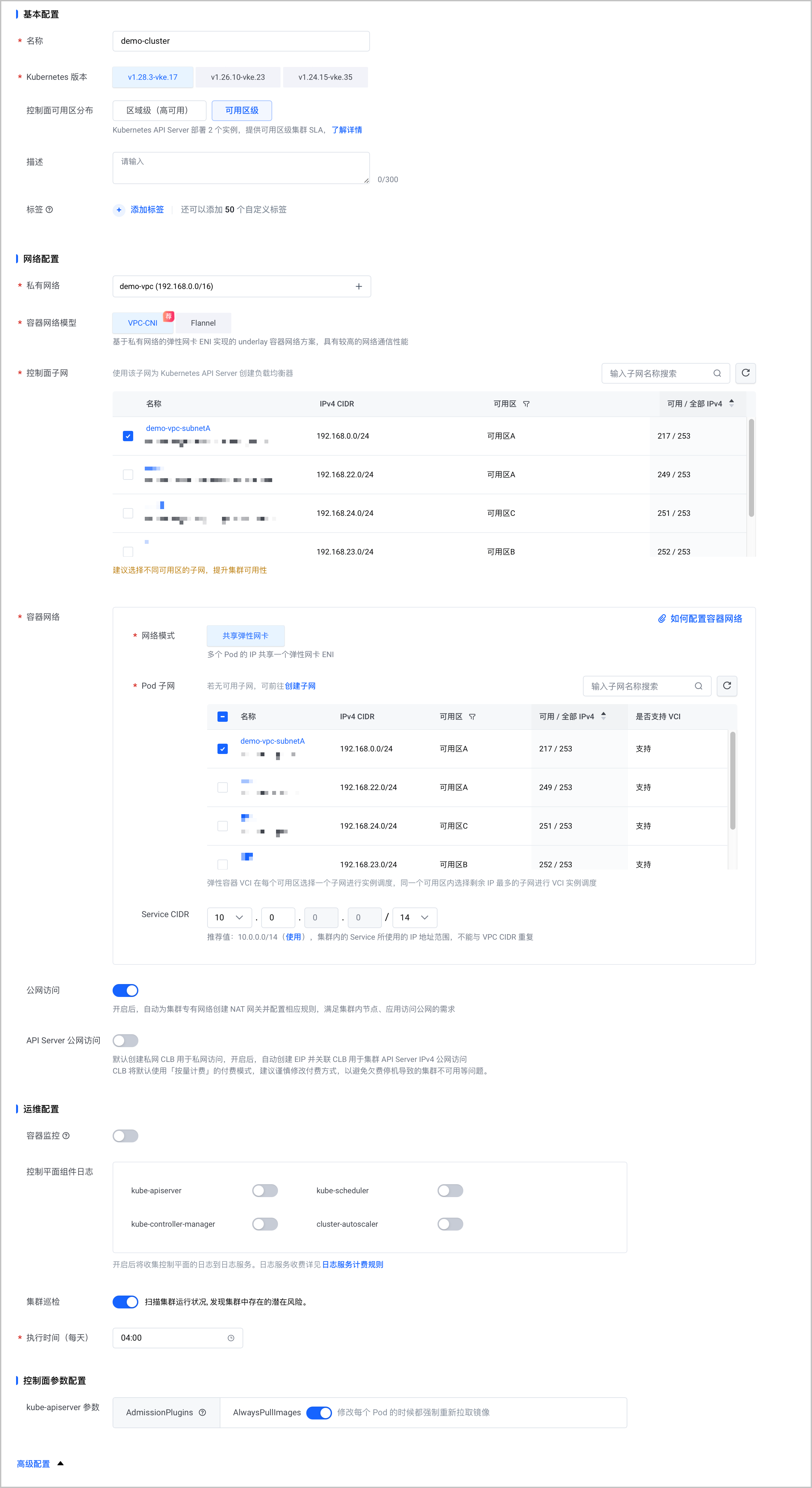
Task: Open the 私有网络 demo-vpc dropdown
Action: [x=241, y=286]
